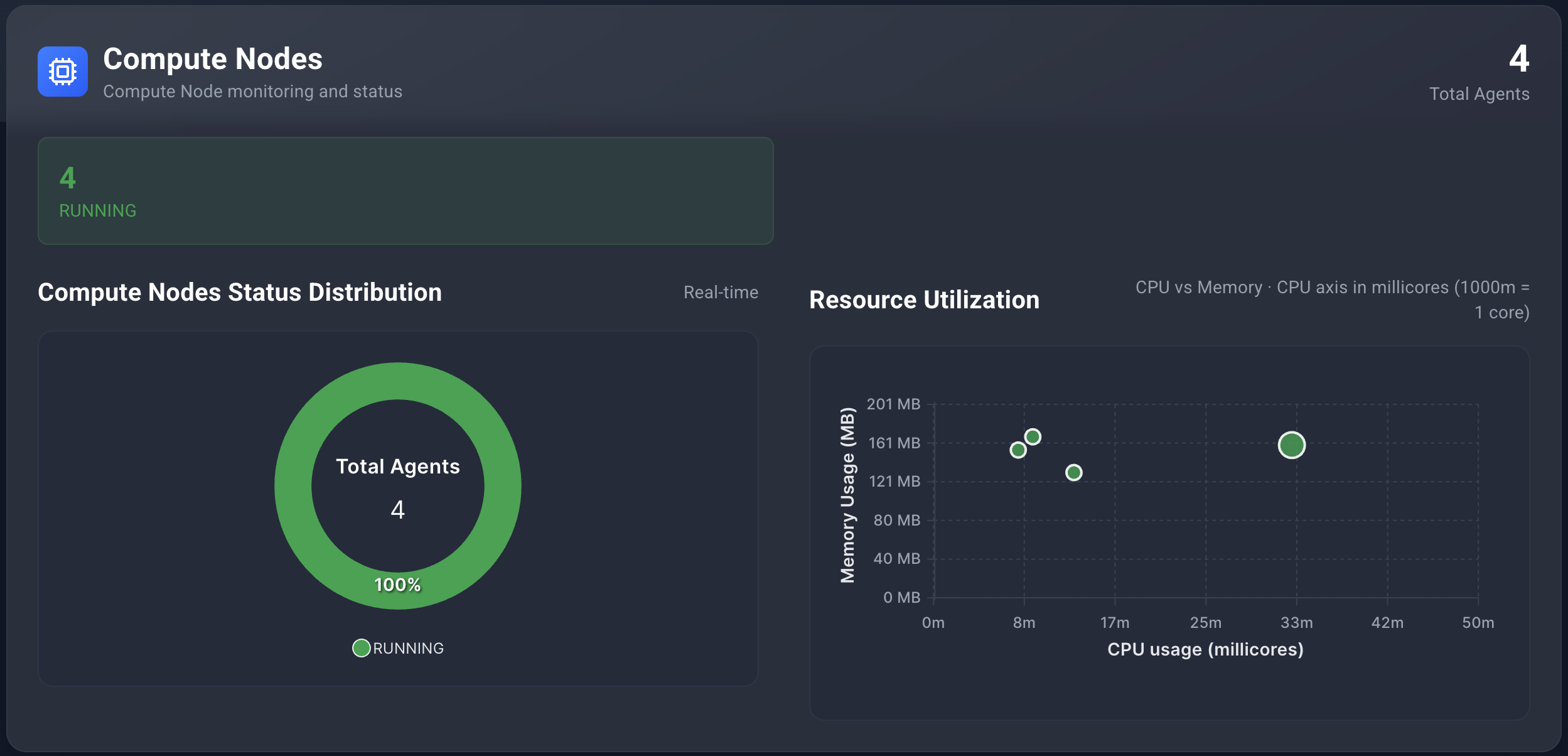The width and height of the screenshot is (1568, 756).
Task: Click the 33m axis tick label
Action: 1297,622
